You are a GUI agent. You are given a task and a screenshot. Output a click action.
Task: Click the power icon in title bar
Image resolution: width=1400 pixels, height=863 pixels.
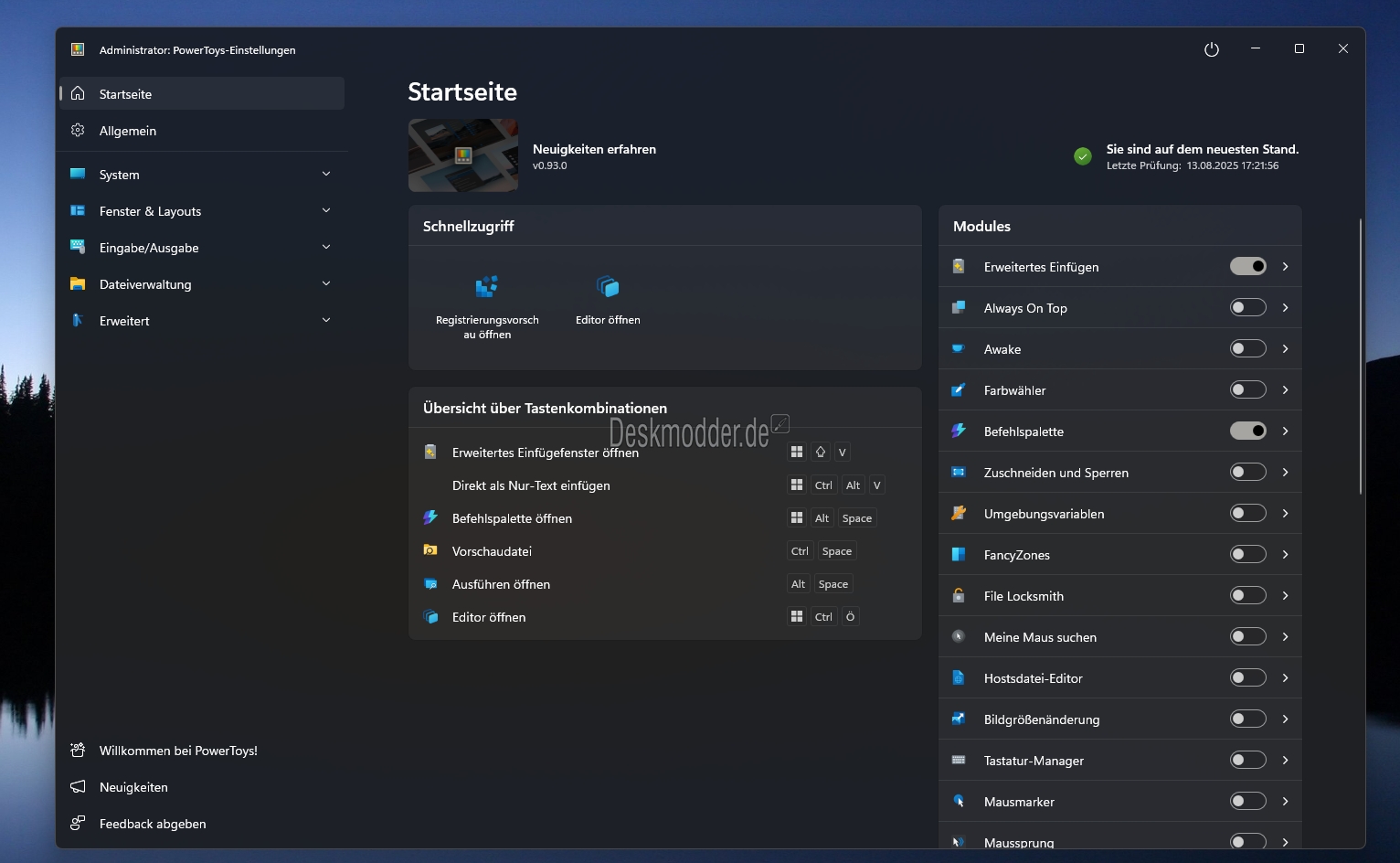coord(1212,49)
